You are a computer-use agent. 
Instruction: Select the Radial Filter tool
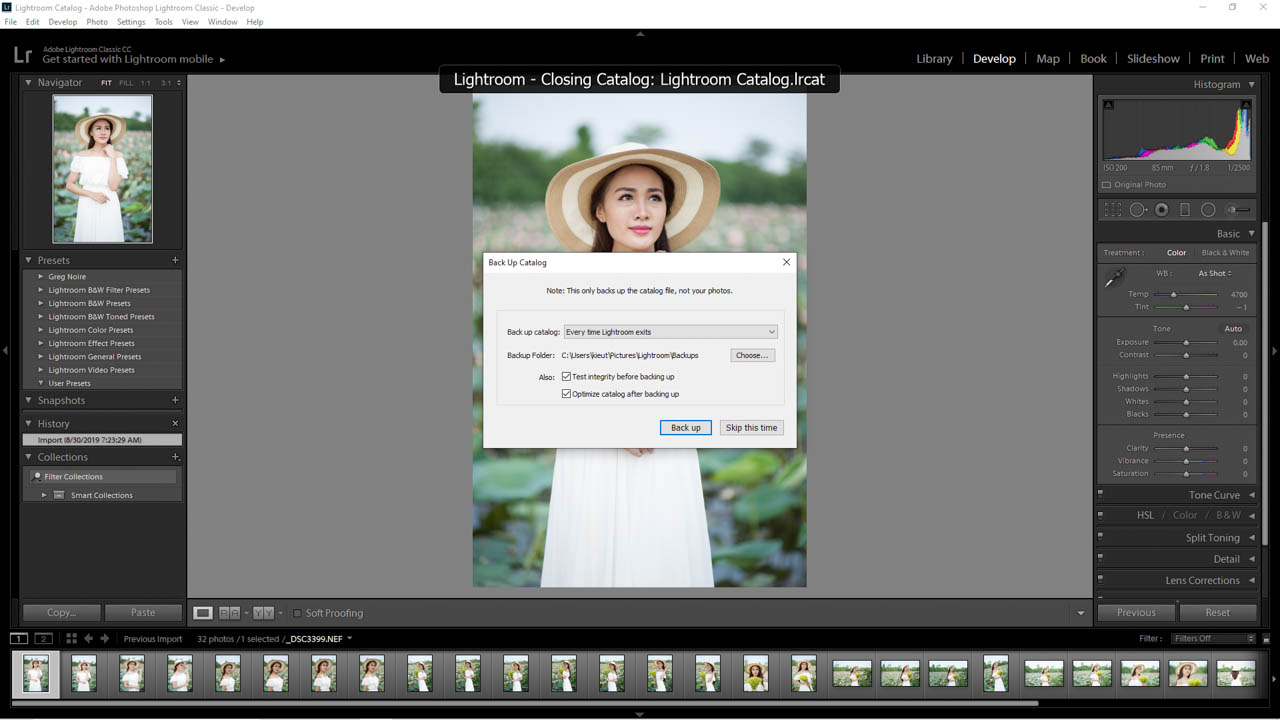coord(1207,209)
